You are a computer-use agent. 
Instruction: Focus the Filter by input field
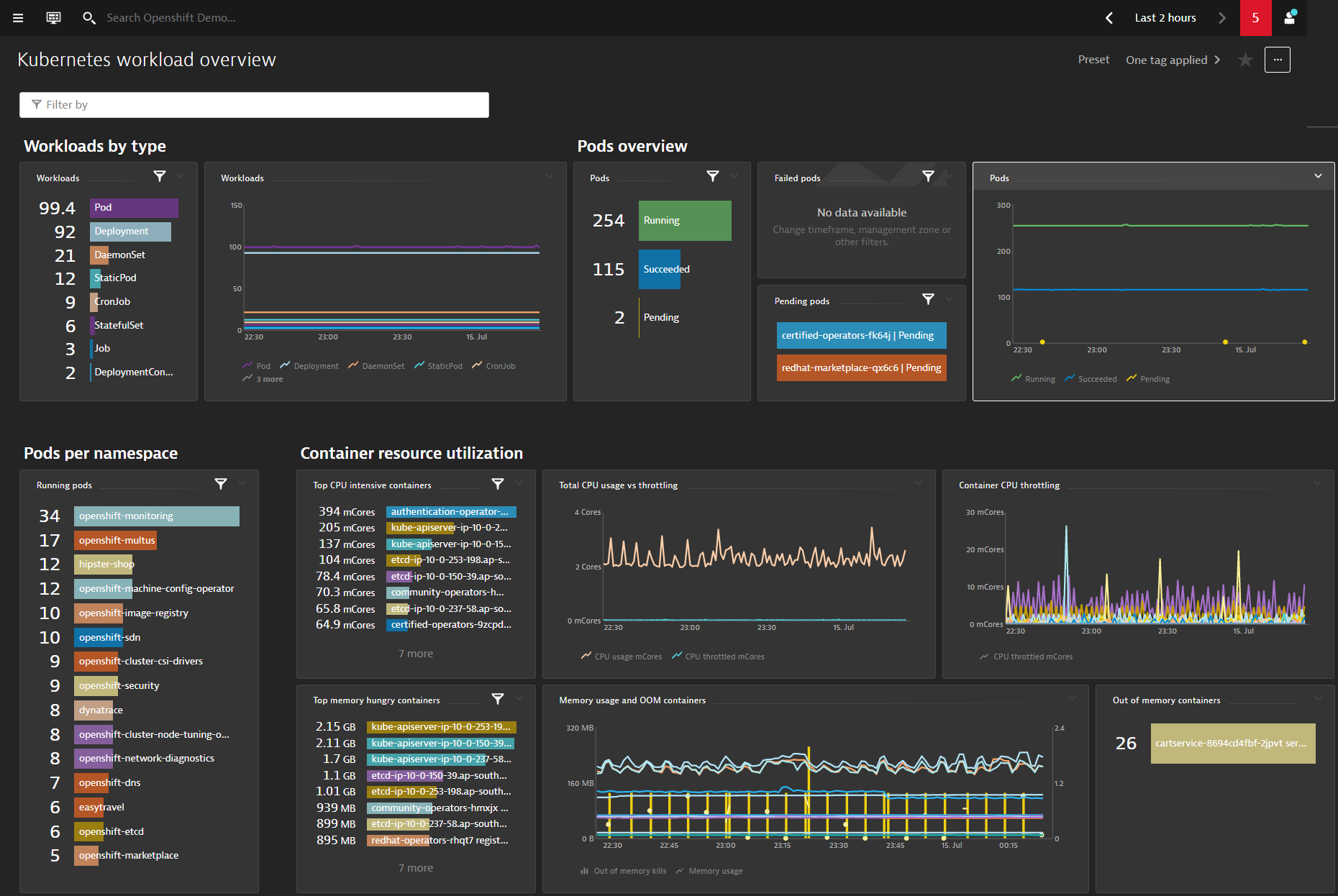click(x=254, y=105)
